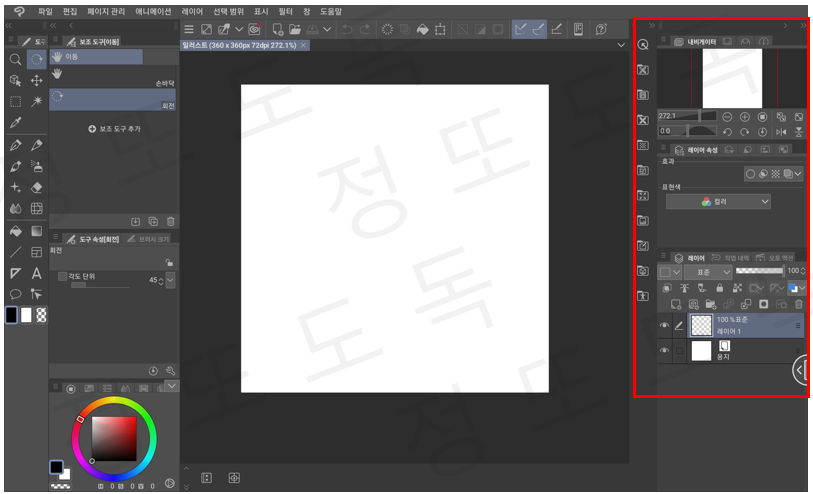The height and width of the screenshot is (494, 813).
Task: Click color wheel saturation square
Action: pos(114,439)
